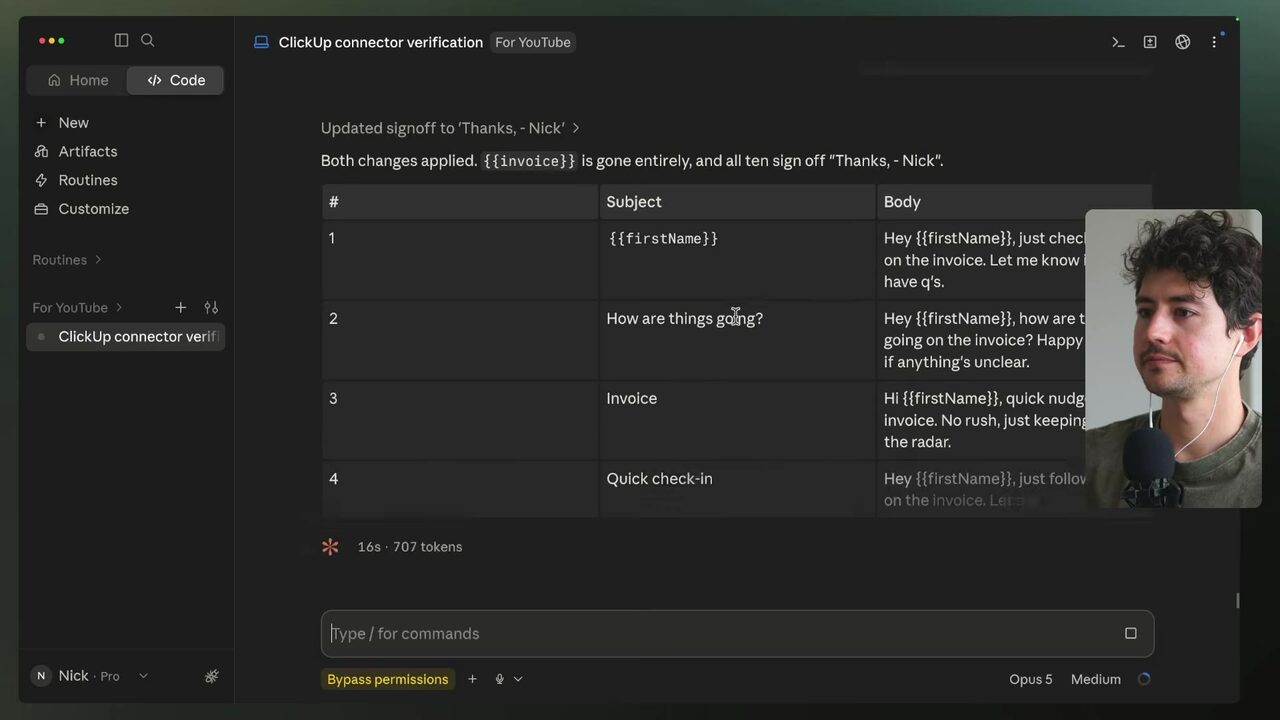Toggle the Bypass permissions mode
Screen dimensions: 1280x720
coord(388,679)
